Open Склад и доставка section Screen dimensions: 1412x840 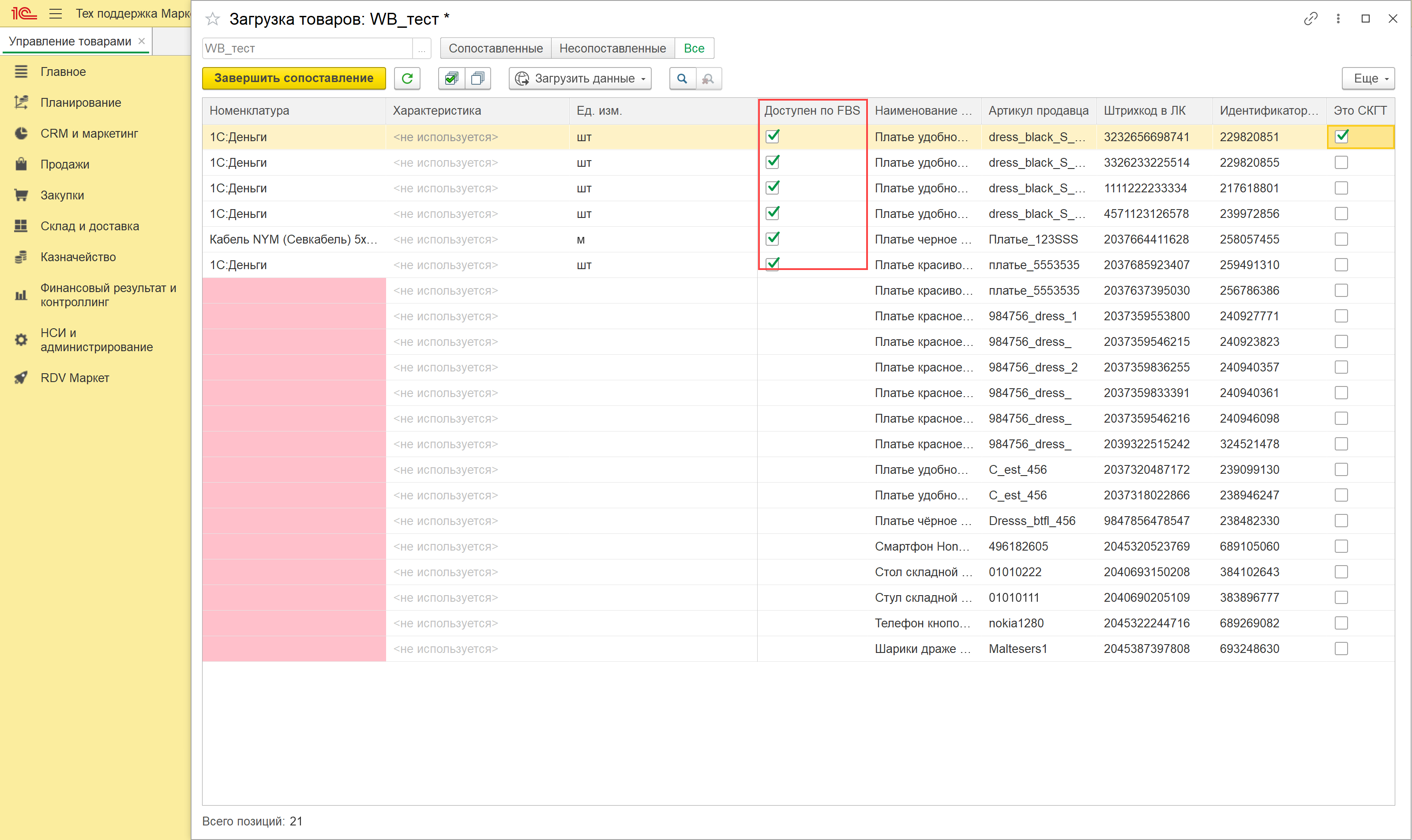click(90, 226)
